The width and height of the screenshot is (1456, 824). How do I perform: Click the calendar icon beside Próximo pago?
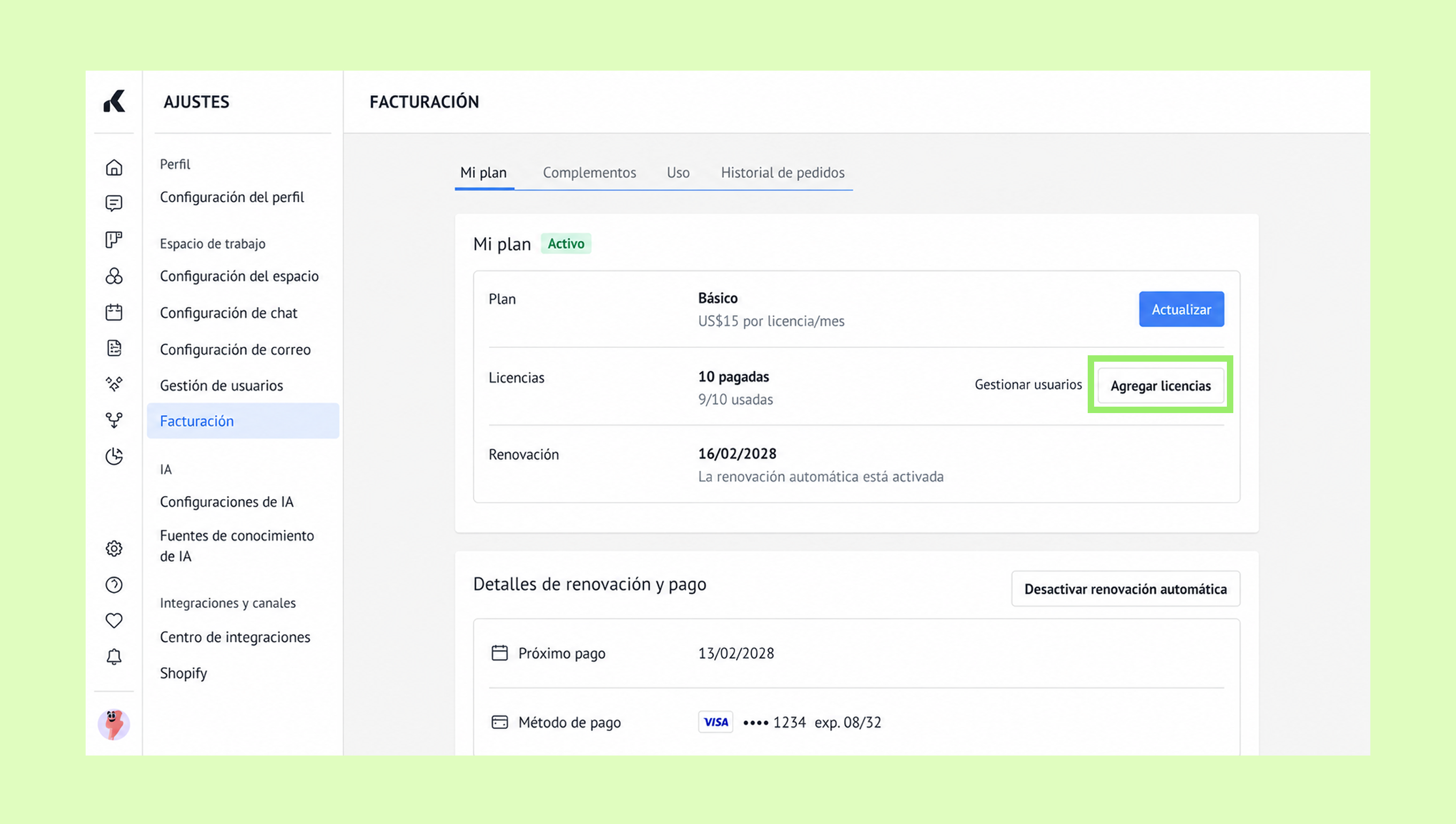[499, 653]
